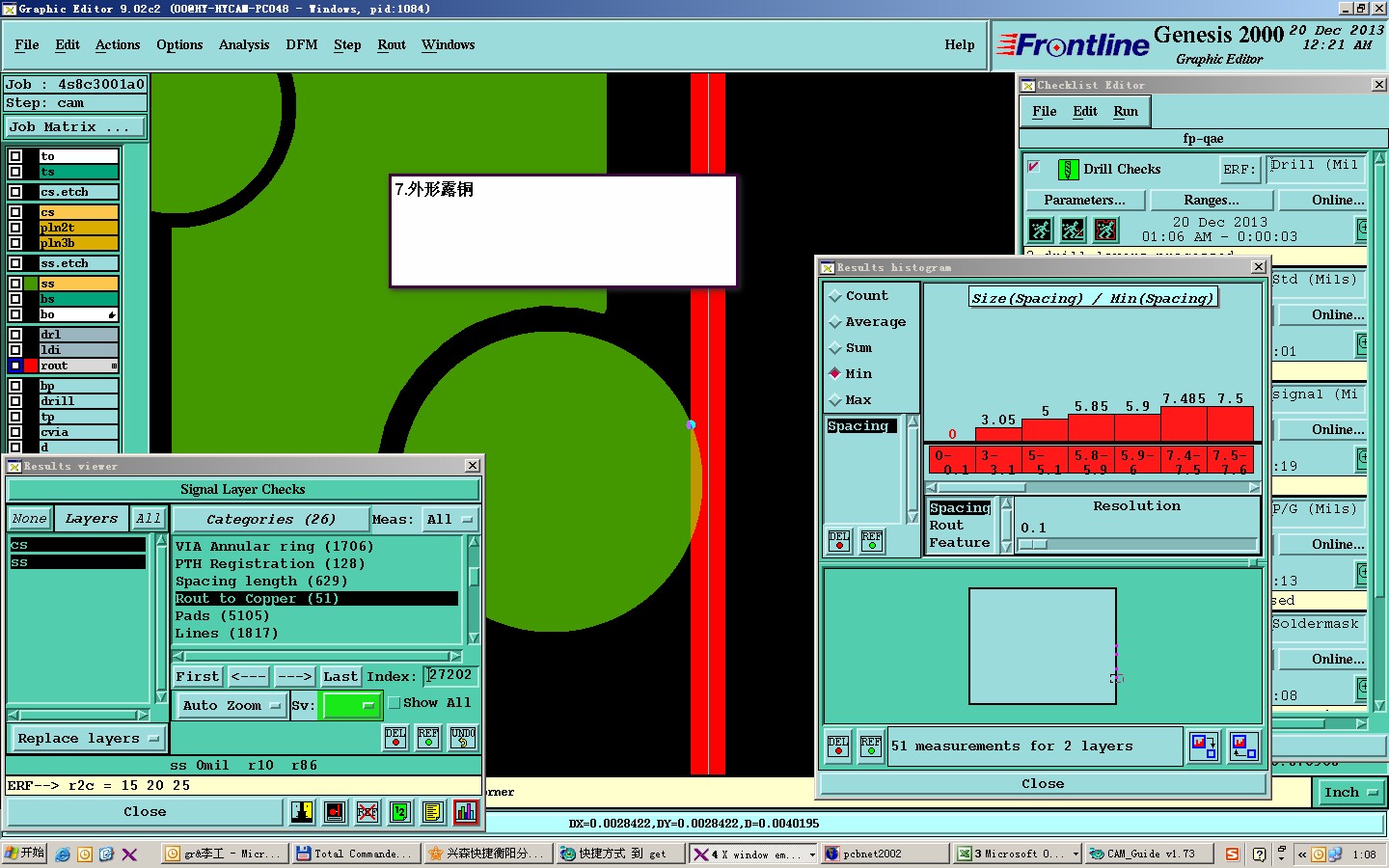Viewport: 1389px width, 868px height.
Task: Close the Results histogram with Close button
Action: (1043, 784)
